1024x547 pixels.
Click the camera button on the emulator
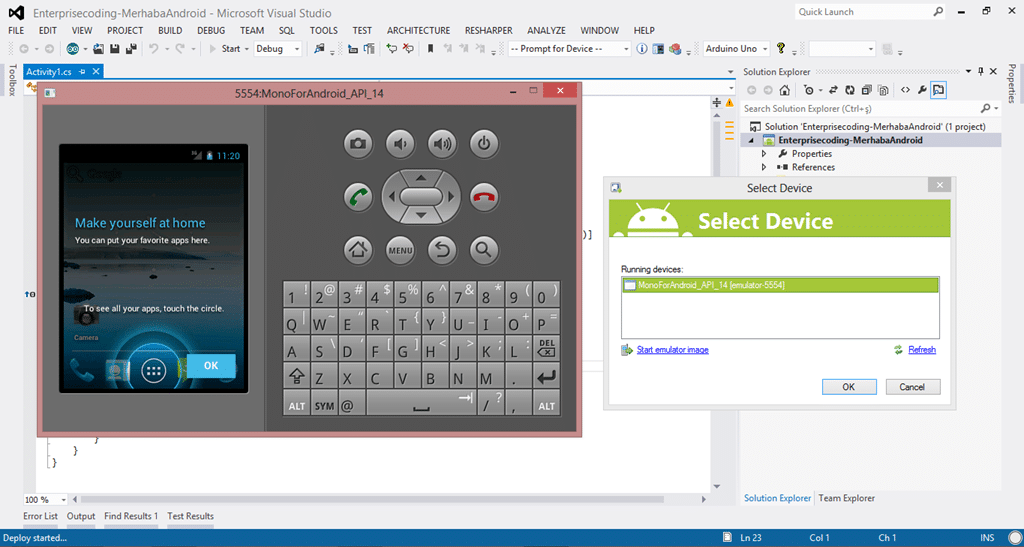coord(358,144)
